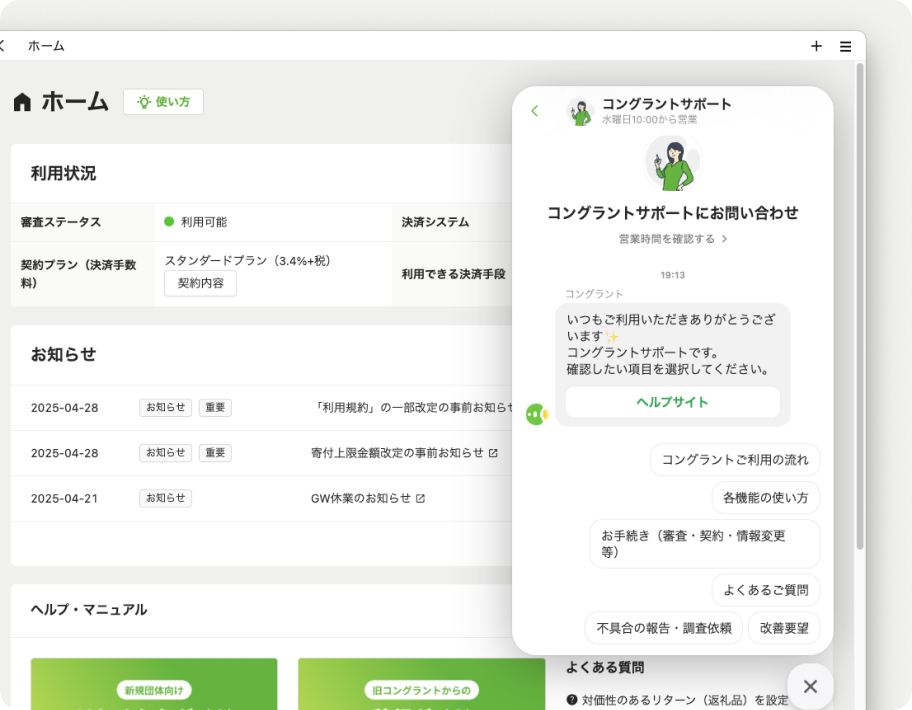
Task: Click the plus icon in top bar
Action: pyautogui.click(x=816, y=47)
